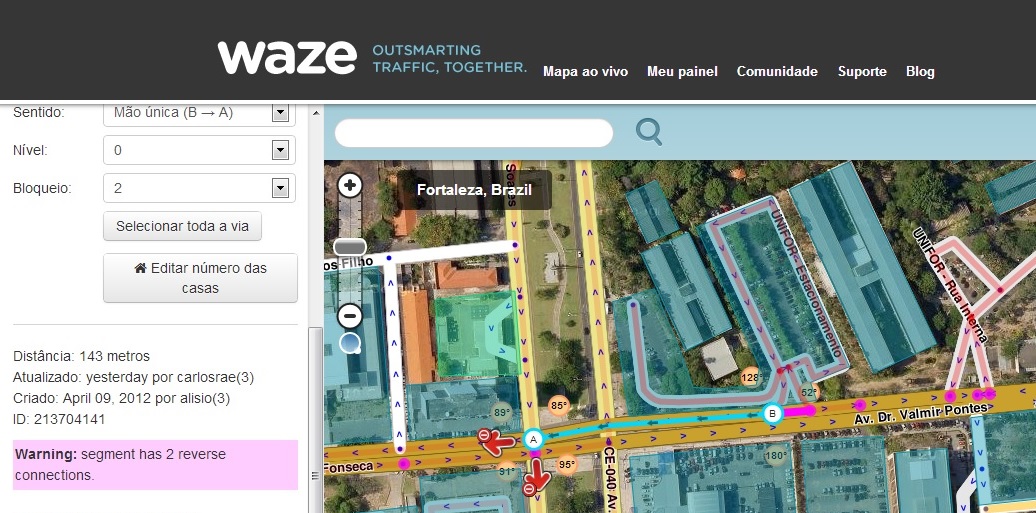
Task: Go to Meu painel
Action: (683, 71)
